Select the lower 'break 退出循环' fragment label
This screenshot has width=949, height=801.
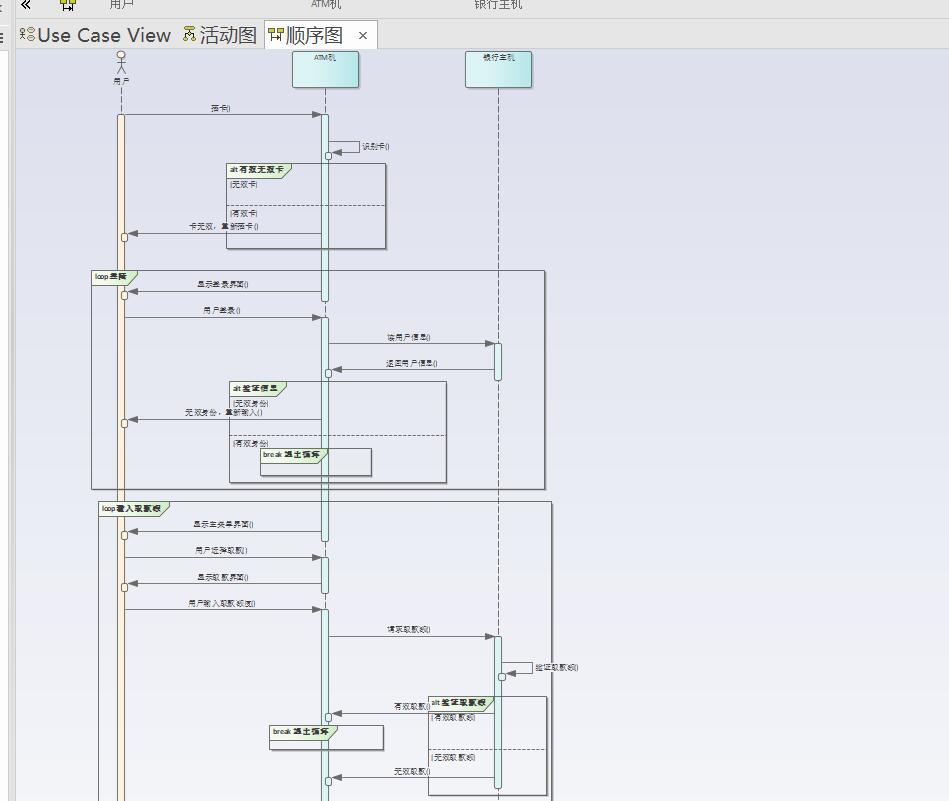pyautogui.click(x=303, y=731)
